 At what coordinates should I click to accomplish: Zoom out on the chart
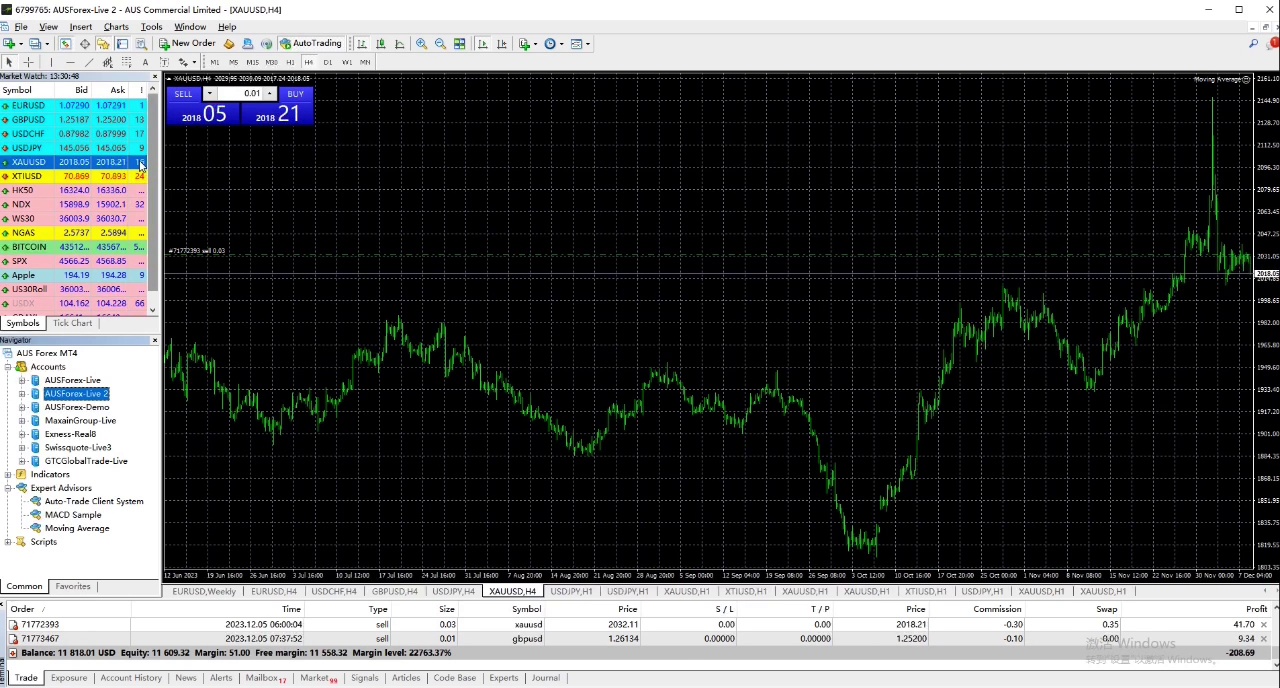(440, 44)
